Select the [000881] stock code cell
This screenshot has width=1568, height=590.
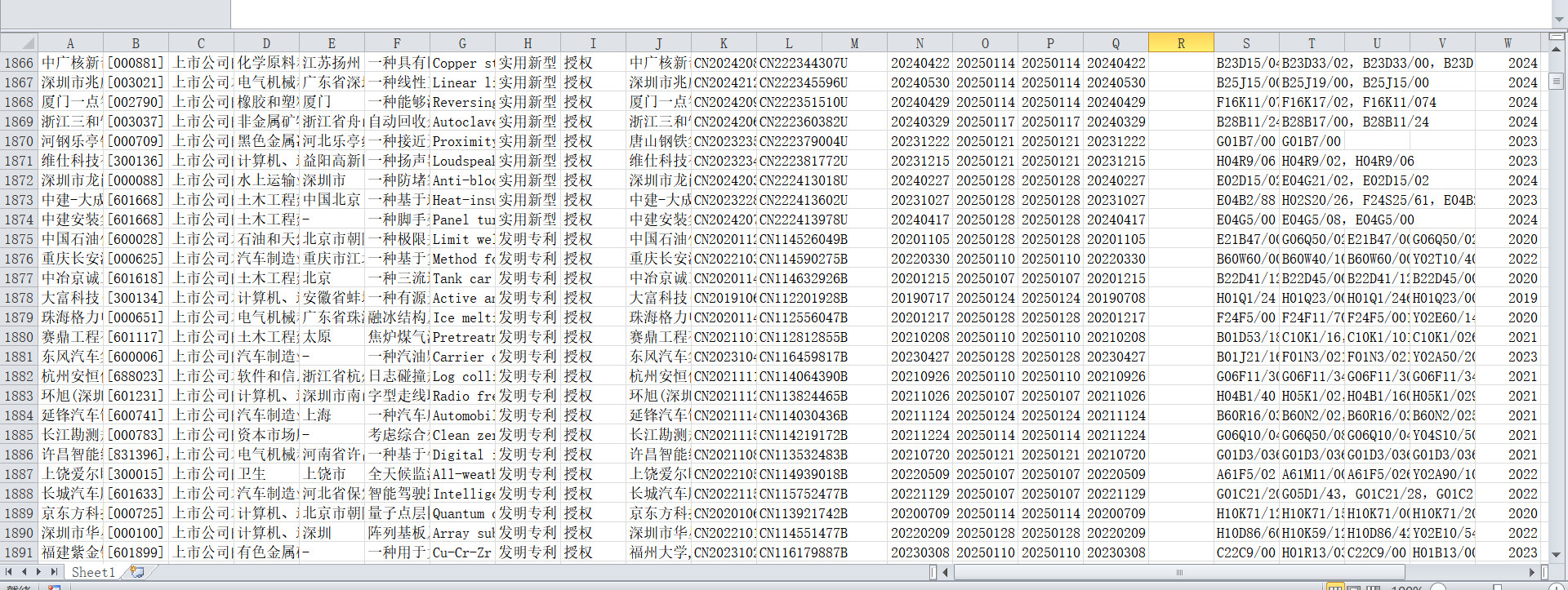136,63
